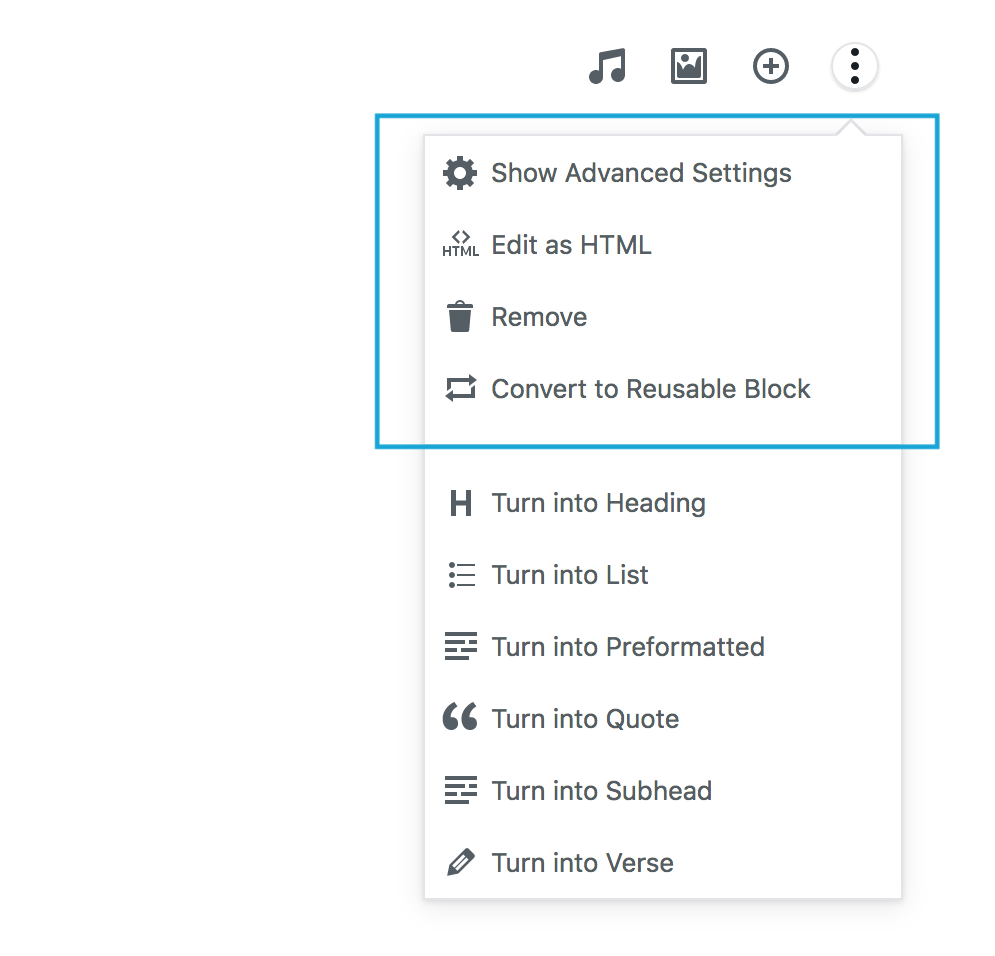The image size is (995, 956).
Task: Click the pencil icon next to Turn into Verse
Action: pyautogui.click(x=460, y=862)
